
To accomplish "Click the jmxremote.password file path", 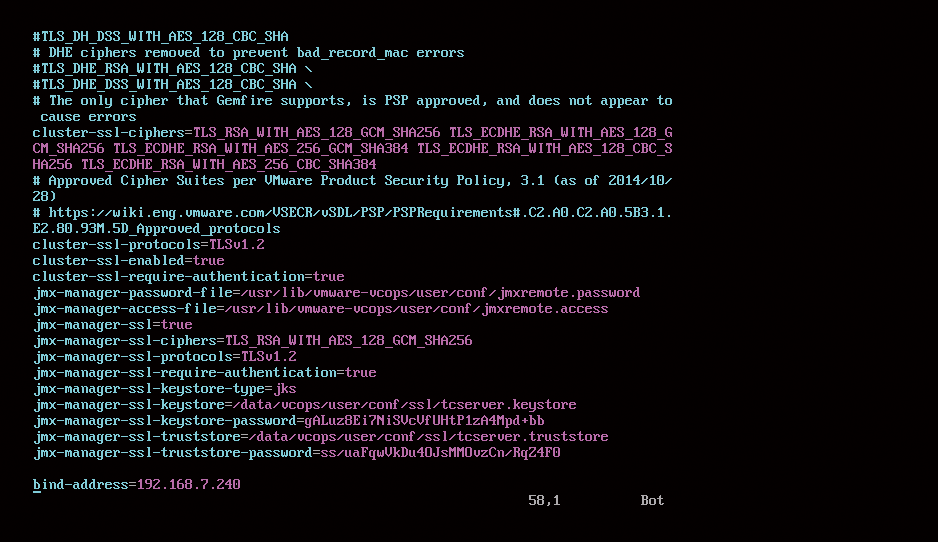I will [440, 293].
